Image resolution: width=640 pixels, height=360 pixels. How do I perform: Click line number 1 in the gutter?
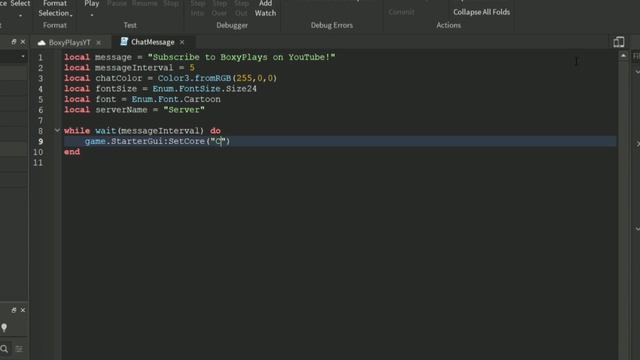pyautogui.click(x=40, y=57)
